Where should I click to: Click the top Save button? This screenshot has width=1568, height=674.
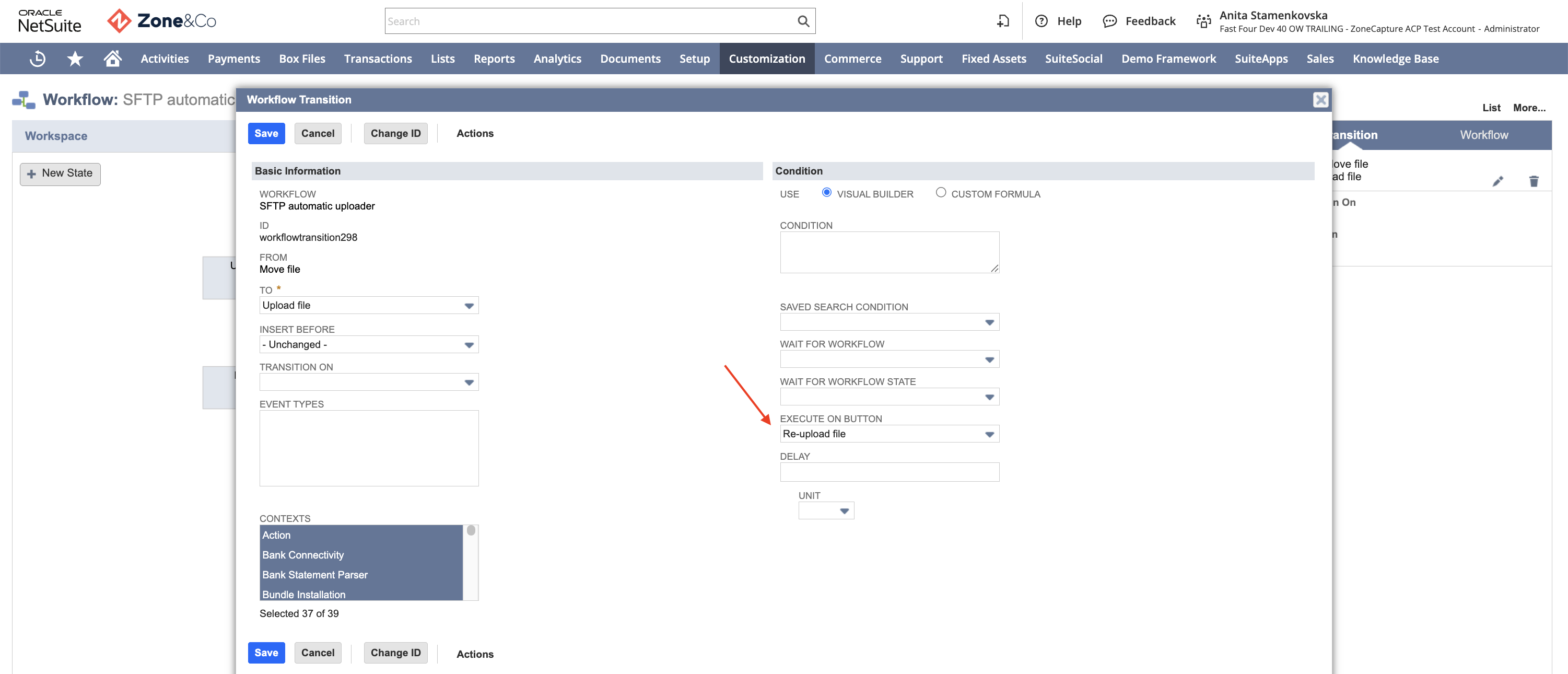(266, 133)
